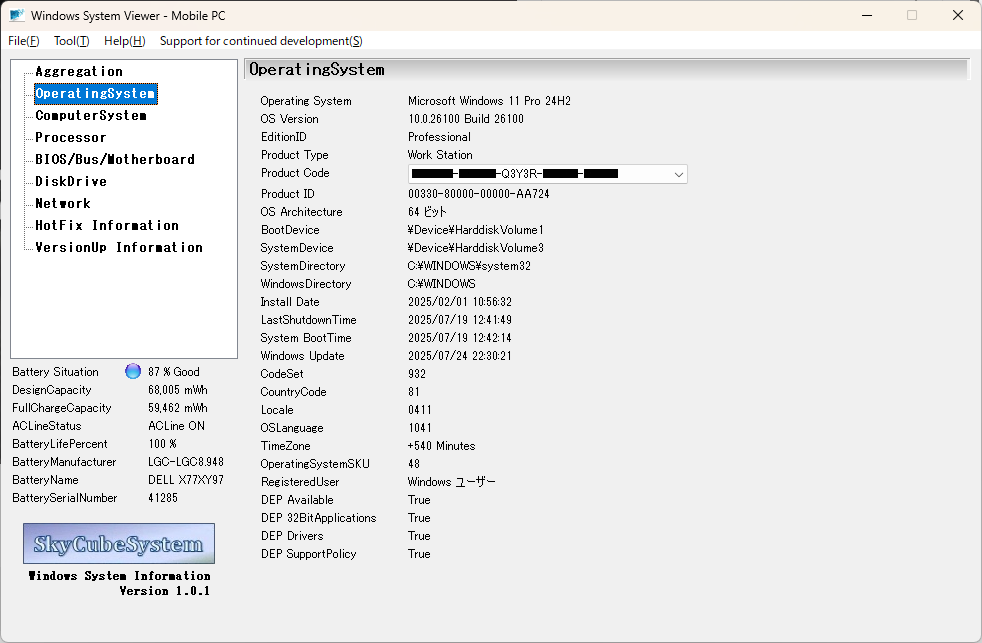Click the DEP 32BitApplications label

click(318, 518)
